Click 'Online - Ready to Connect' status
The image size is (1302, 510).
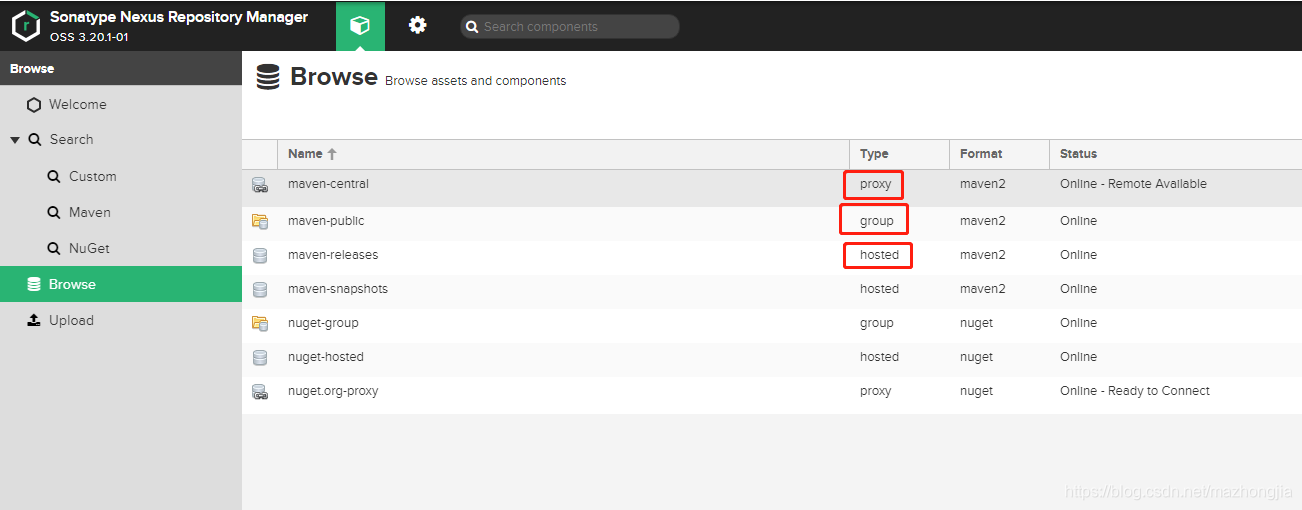(1135, 391)
